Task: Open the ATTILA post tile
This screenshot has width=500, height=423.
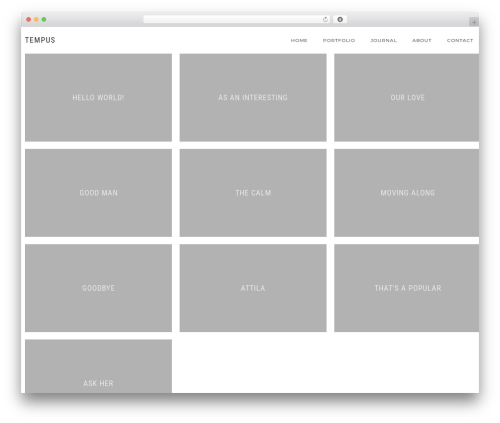Action: pos(253,288)
